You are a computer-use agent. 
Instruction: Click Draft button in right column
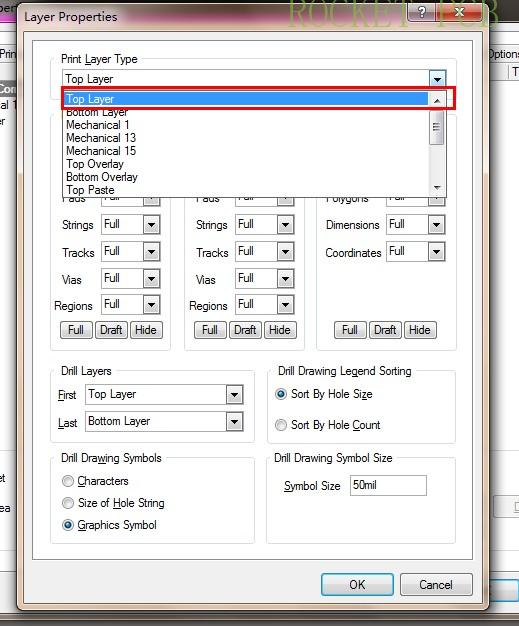pyautogui.click(x=385, y=330)
